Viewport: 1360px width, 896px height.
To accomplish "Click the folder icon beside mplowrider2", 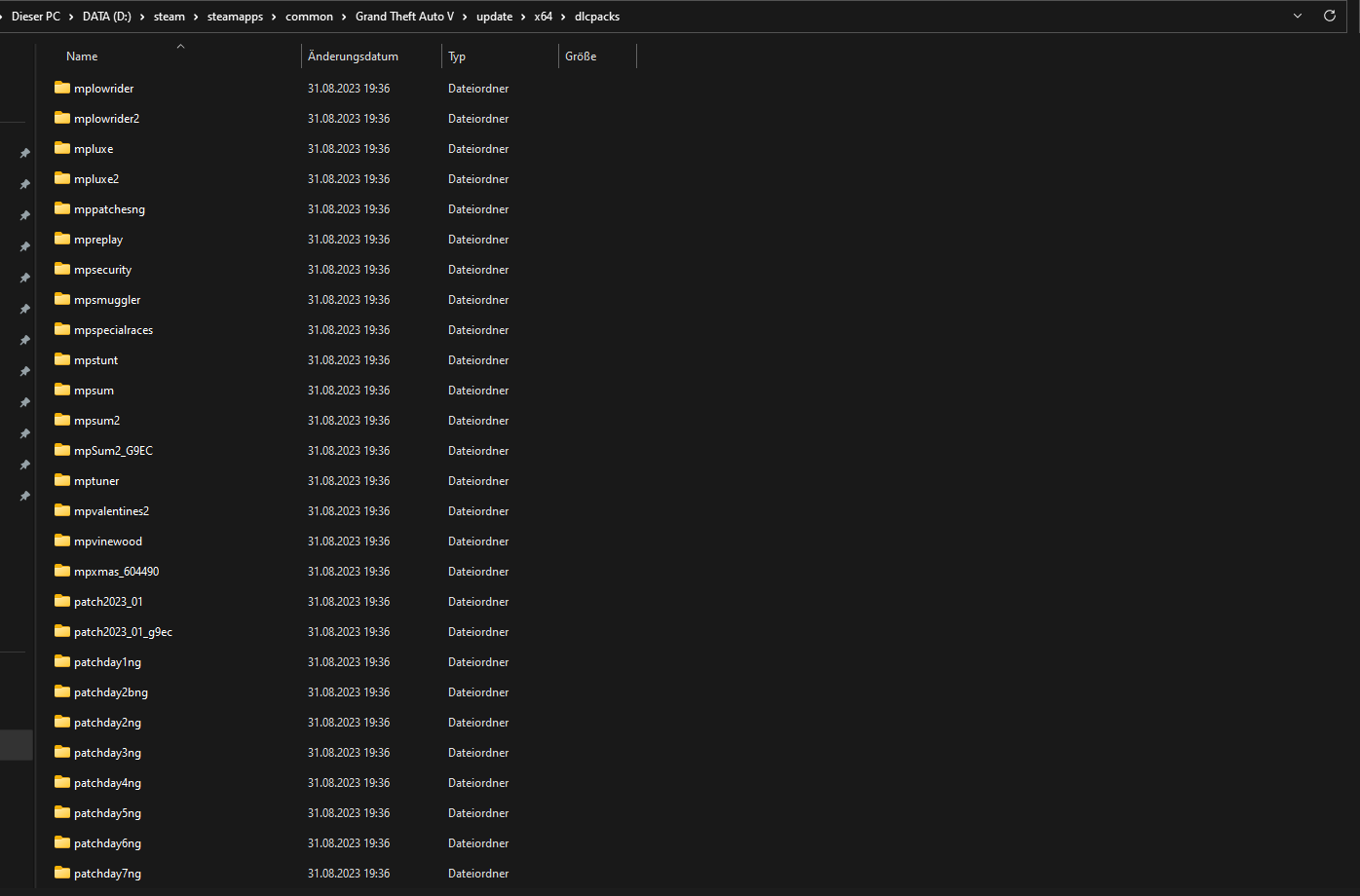I will pos(62,118).
